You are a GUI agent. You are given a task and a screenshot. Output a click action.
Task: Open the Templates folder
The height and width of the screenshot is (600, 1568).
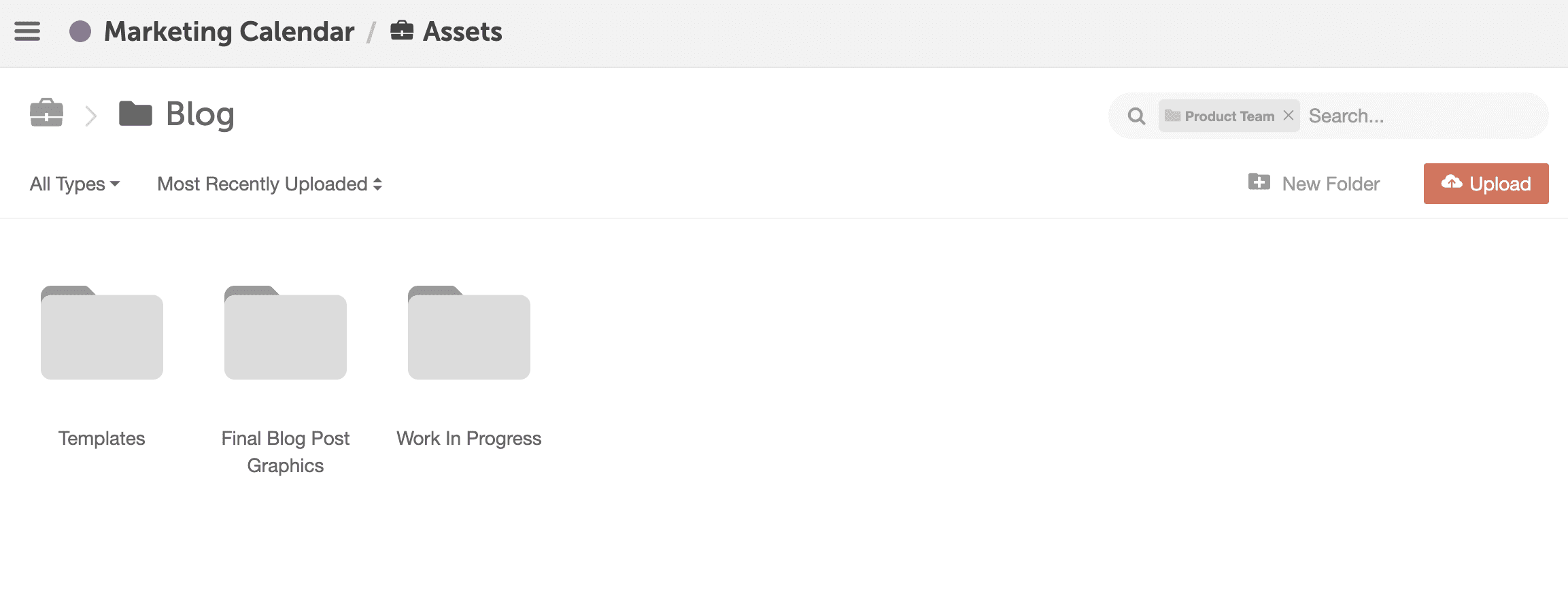tap(102, 333)
